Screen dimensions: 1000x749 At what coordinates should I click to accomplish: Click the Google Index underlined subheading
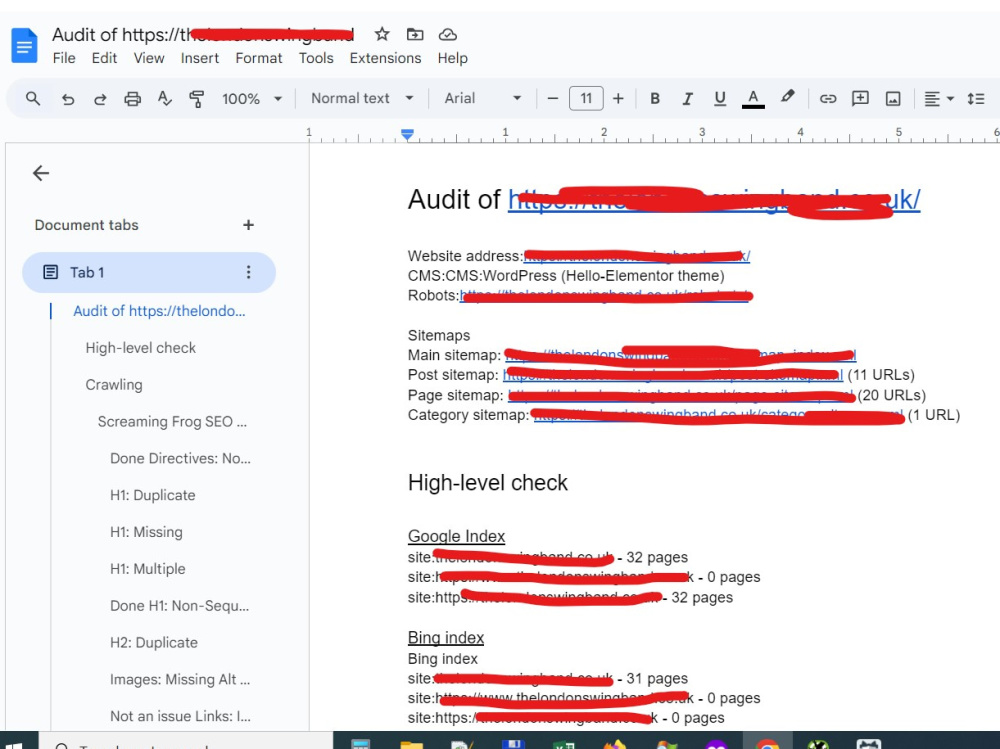coord(456,537)
